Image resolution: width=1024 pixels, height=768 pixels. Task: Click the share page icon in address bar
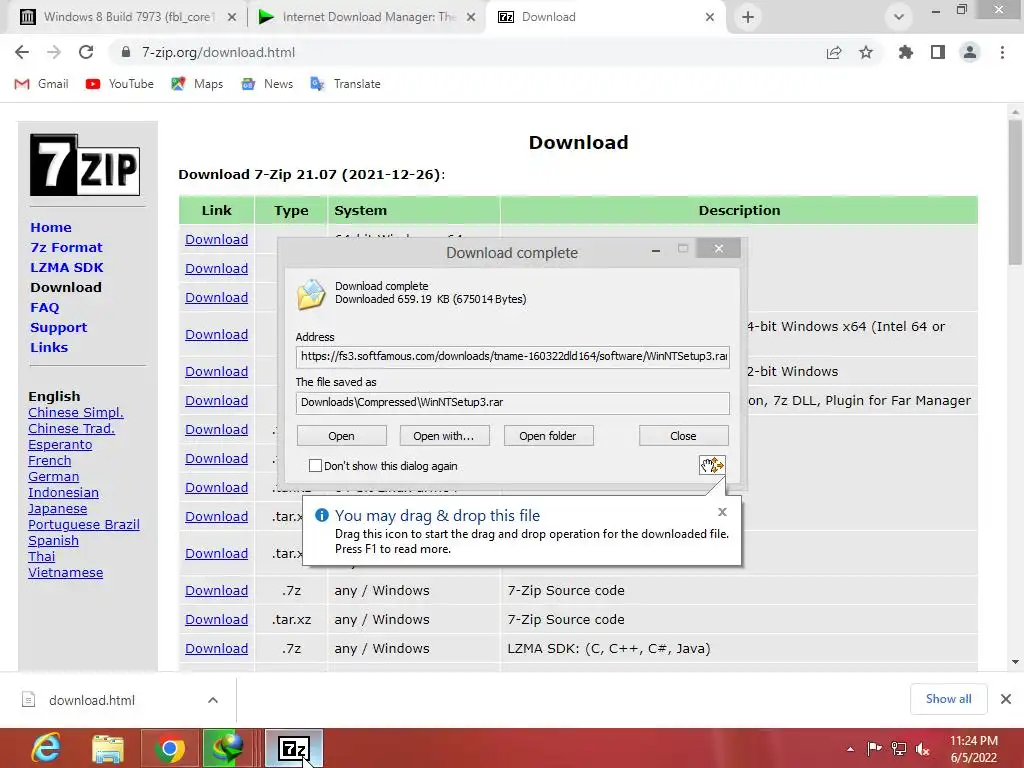pos(834,52)
